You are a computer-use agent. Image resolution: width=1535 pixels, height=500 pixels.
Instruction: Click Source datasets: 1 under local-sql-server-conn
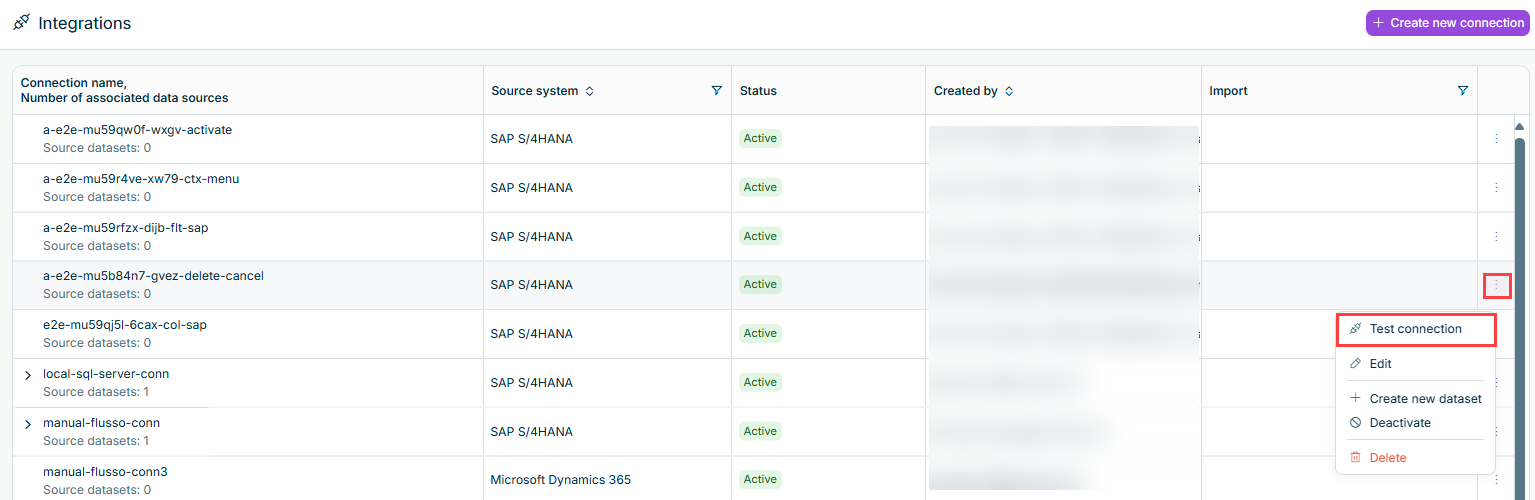coord(96,392)
